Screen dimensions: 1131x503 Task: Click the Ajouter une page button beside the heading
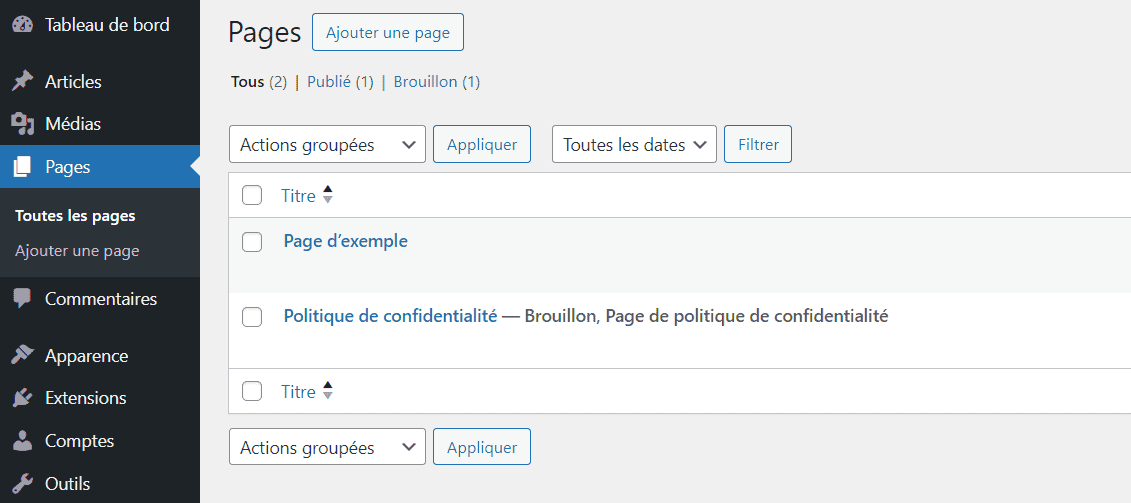point(388,32)
